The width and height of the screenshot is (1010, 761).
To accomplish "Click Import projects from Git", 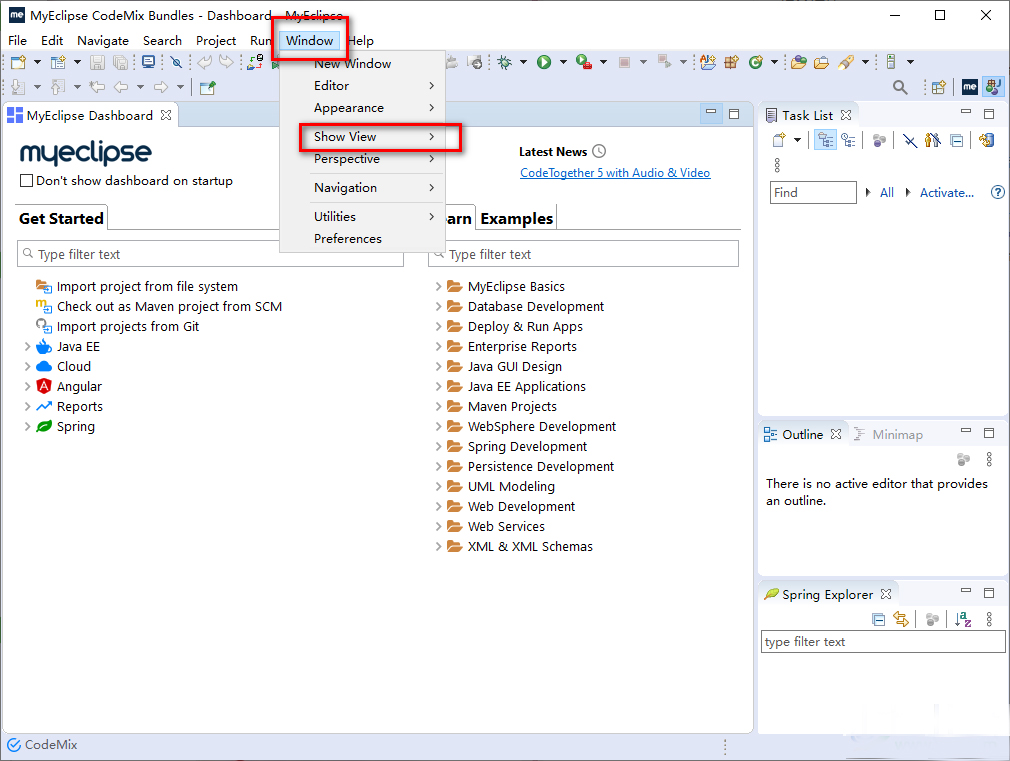I will click(x=128, y=327).
